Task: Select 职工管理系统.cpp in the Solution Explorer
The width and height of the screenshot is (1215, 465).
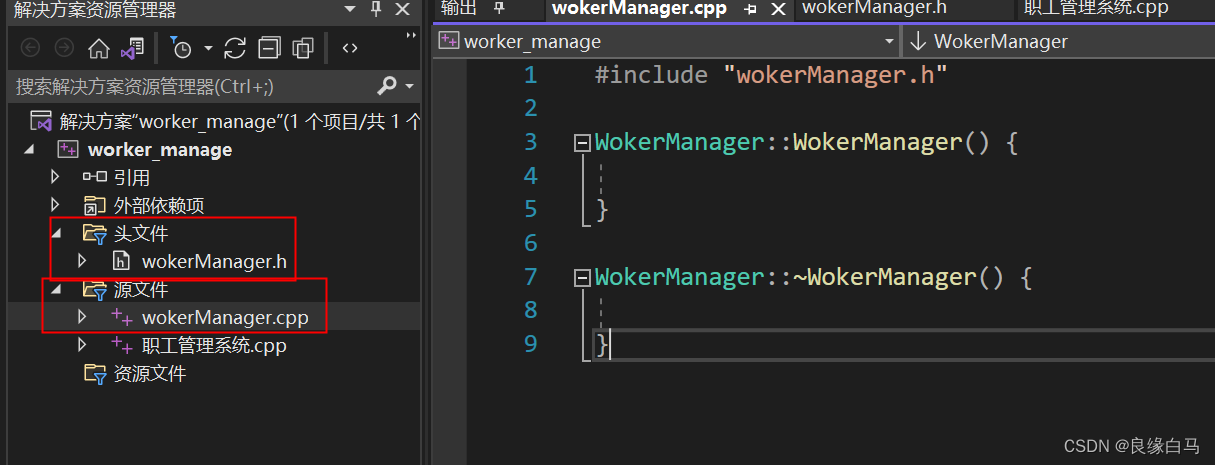Action: point(214,346)
